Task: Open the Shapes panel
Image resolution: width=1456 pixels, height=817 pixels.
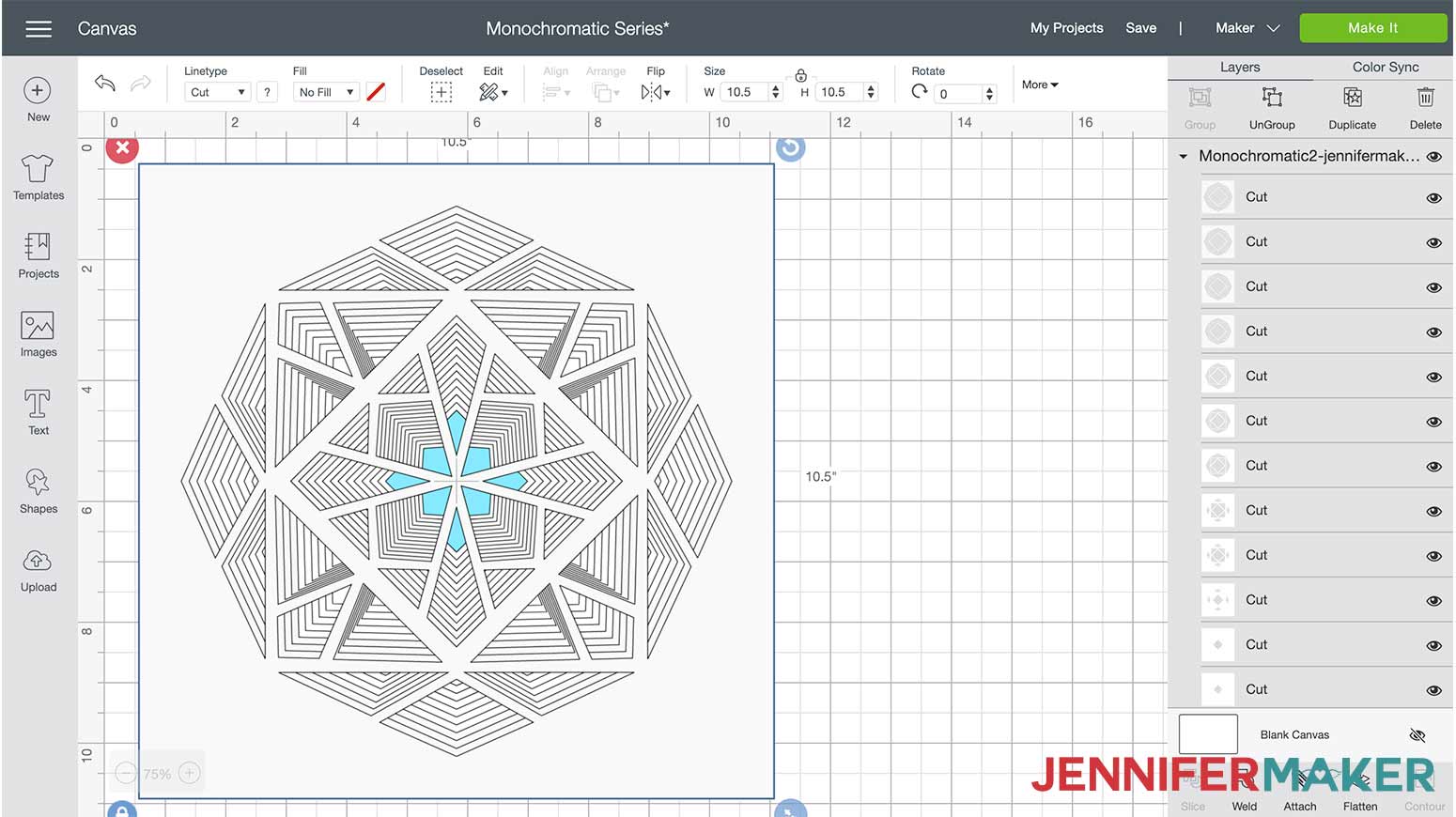Action: 39,491
